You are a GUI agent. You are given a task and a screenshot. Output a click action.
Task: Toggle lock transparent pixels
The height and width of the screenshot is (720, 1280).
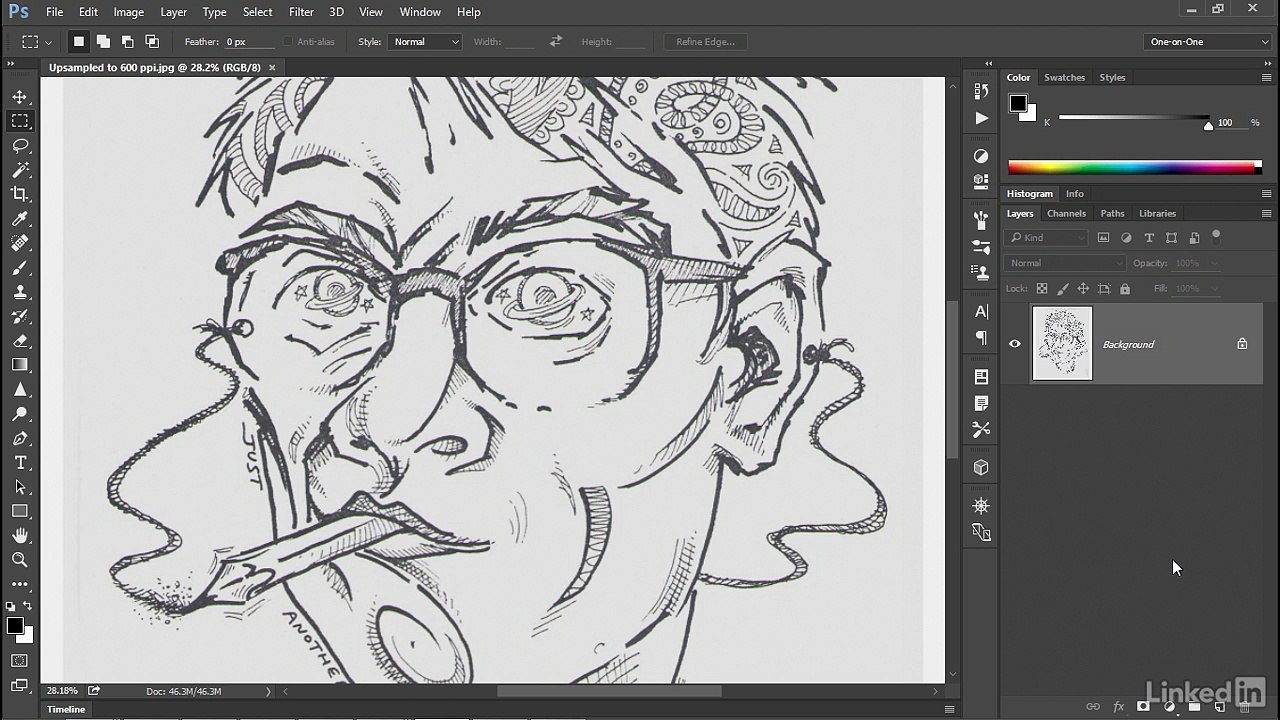tap(1042, 289)
